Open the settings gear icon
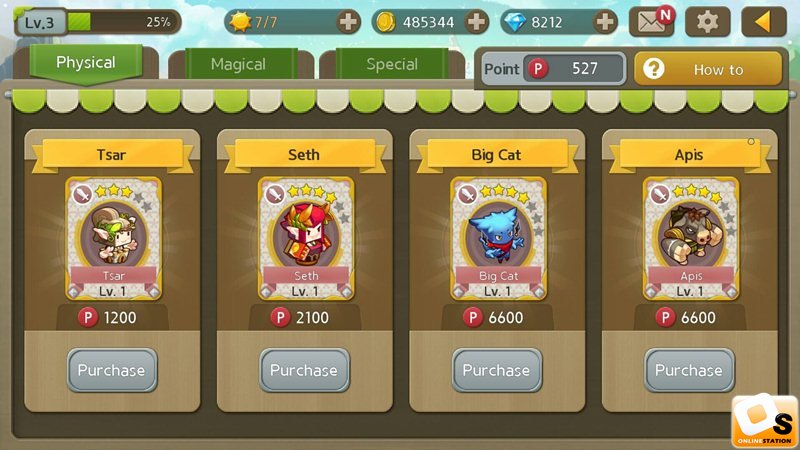 click(707, 22)
